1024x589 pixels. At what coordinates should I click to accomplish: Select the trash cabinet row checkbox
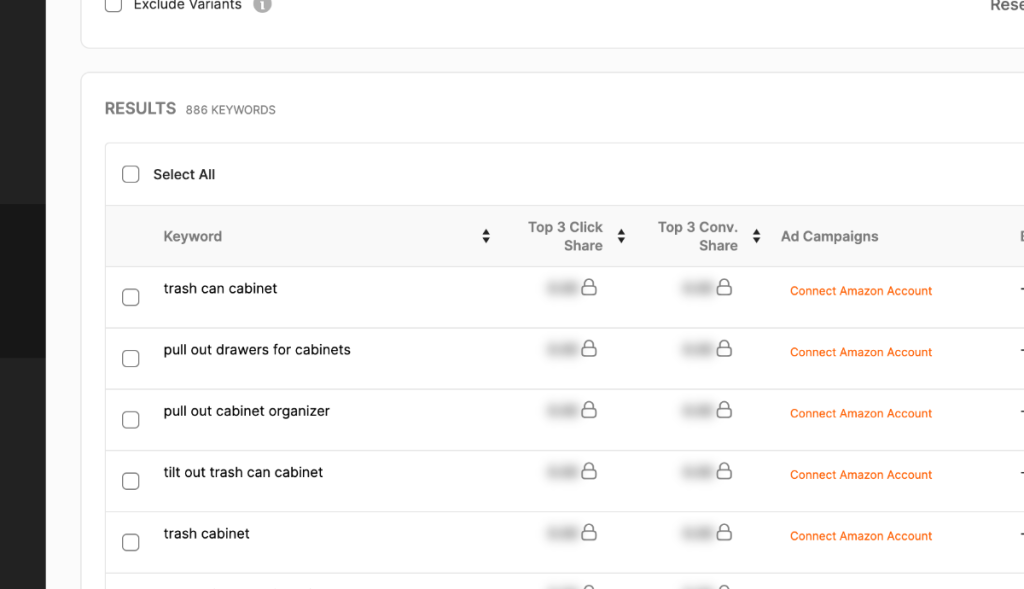pyautogui.click(x=131, y=543)
